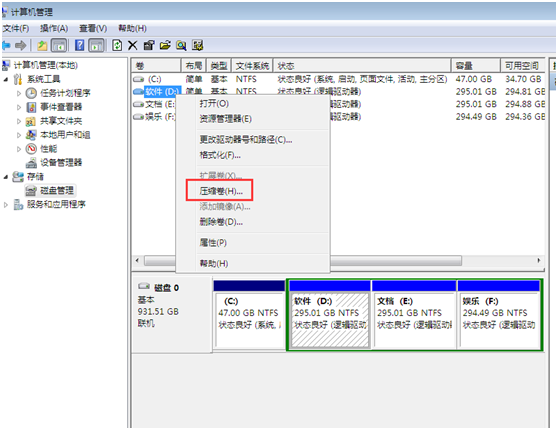558x430 pixels.
Task: Click the magnifier explore toolbar icon
Action: click(181, 45)
